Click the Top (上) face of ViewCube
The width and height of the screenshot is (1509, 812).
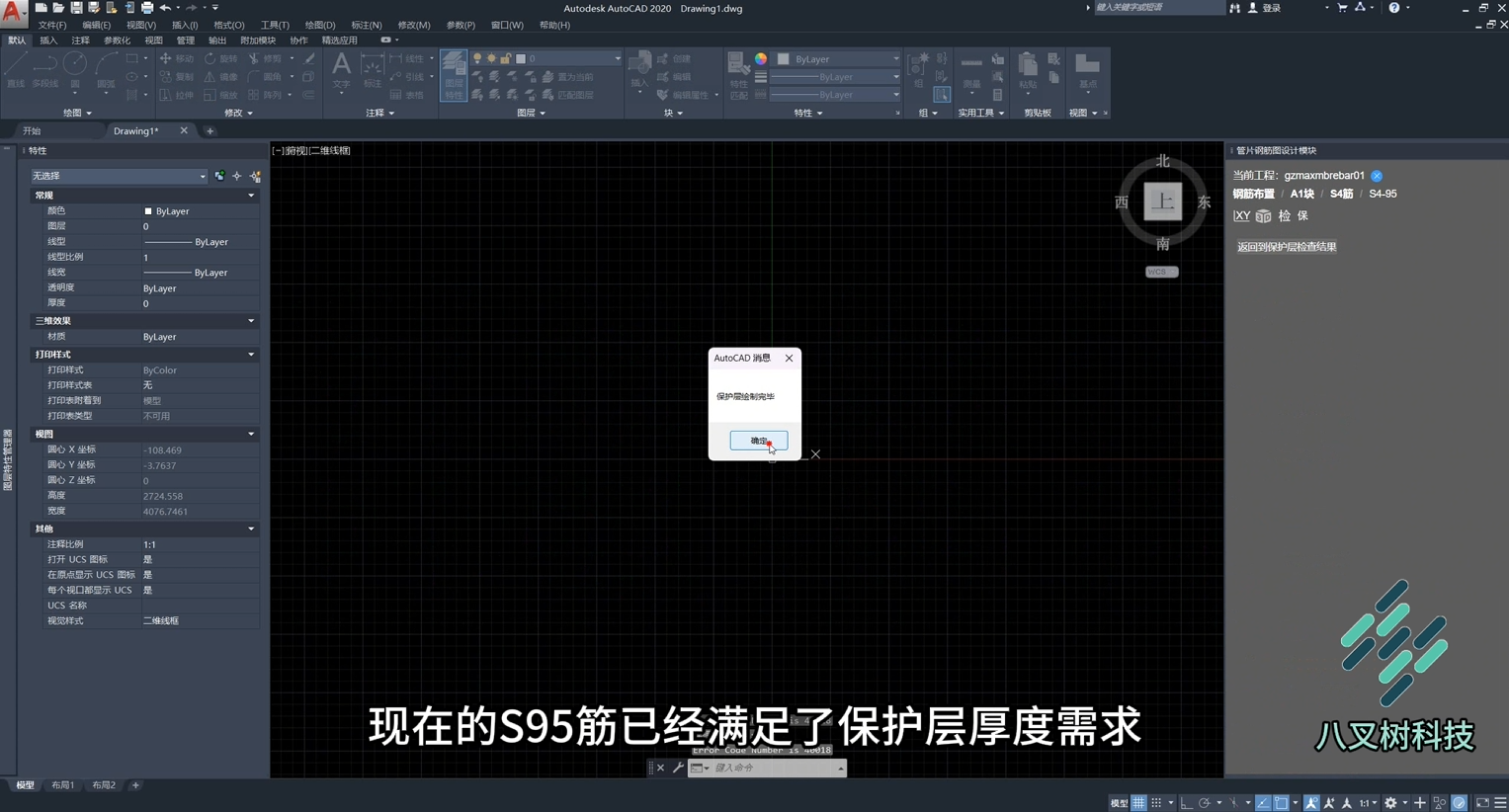pyautogui.click(x=1163, y=202)
